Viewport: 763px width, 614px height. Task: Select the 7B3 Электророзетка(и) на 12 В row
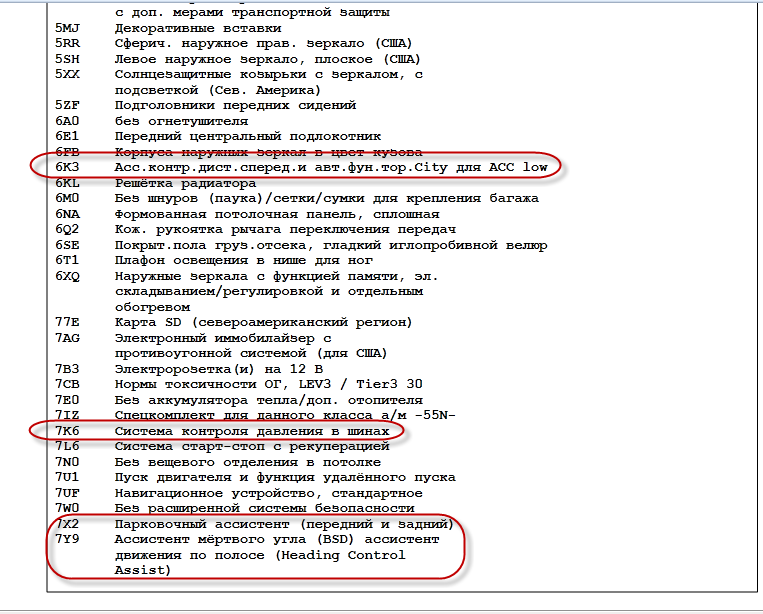pyautogui.click(x=189, y=369)
